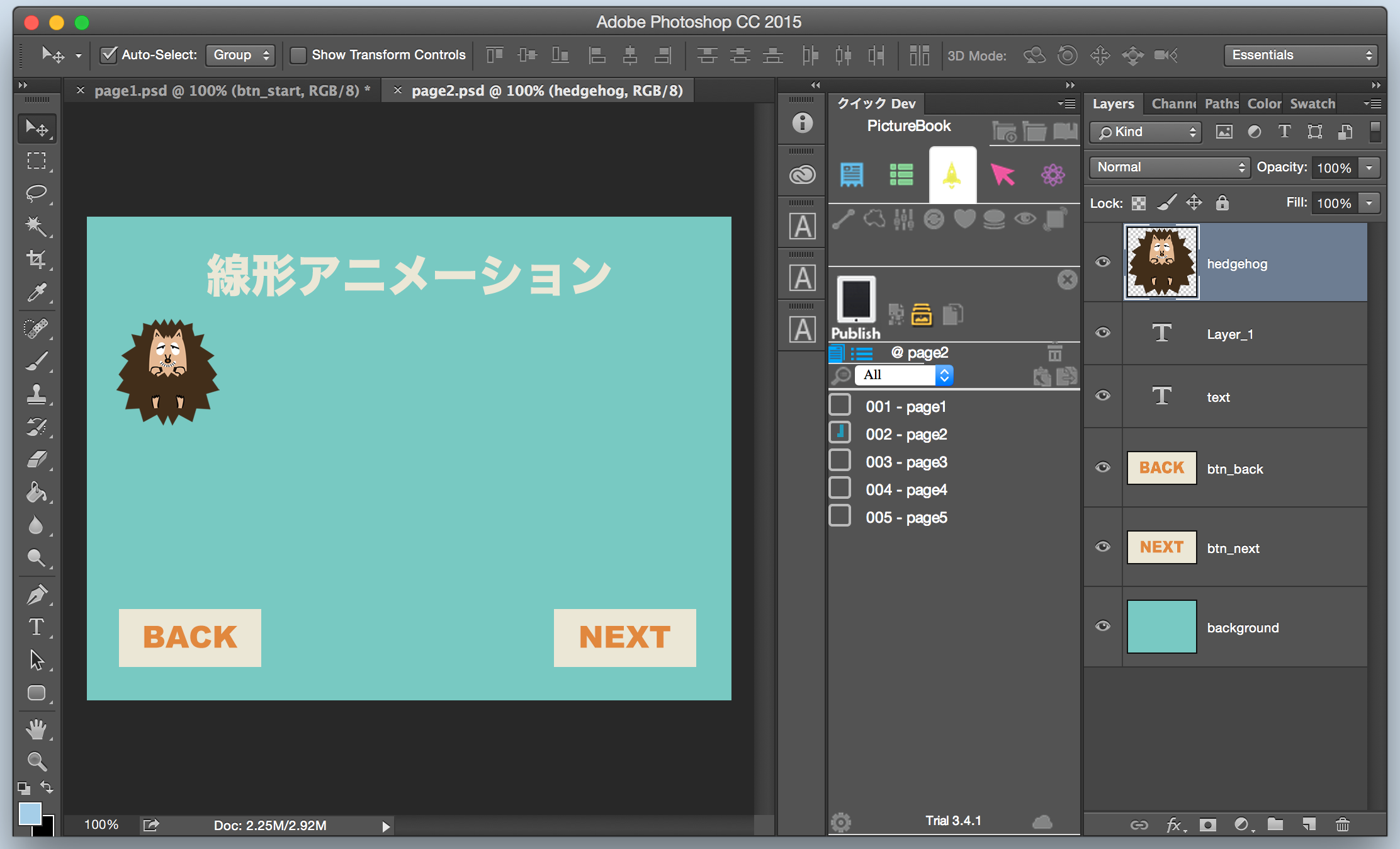Select the Lasso tool
Screen dimensions: 1400x849
(x=37, y=193)
